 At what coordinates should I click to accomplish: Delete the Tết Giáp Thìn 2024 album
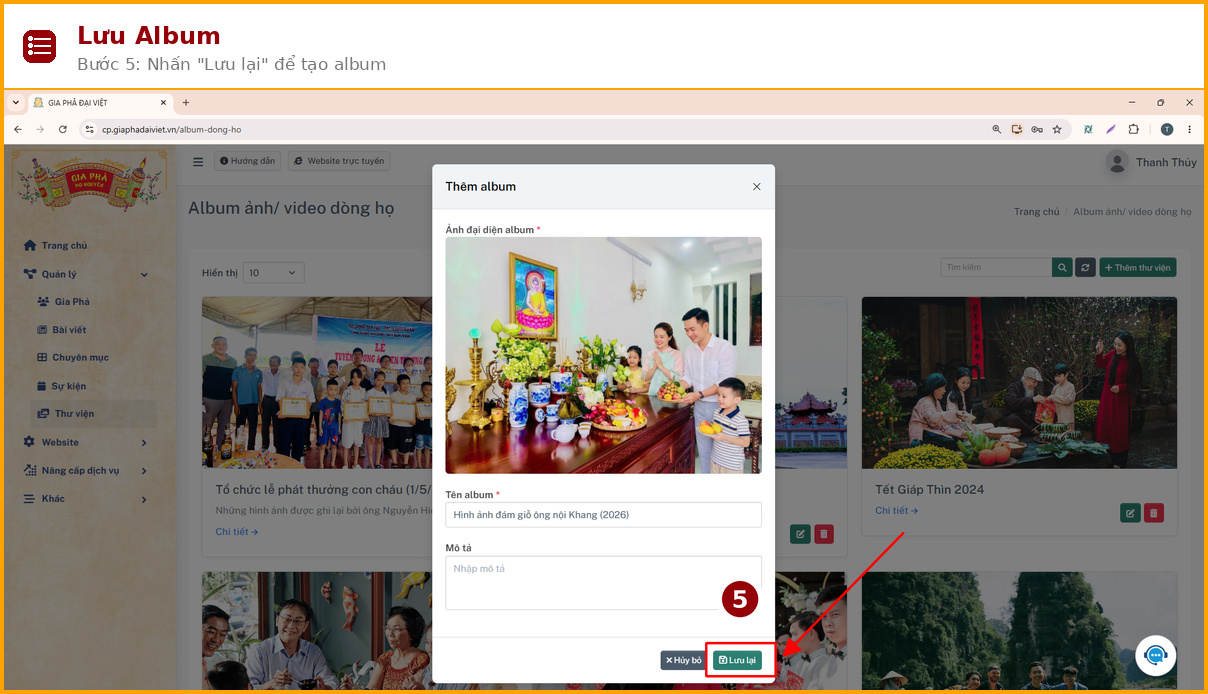point(1154,513)
